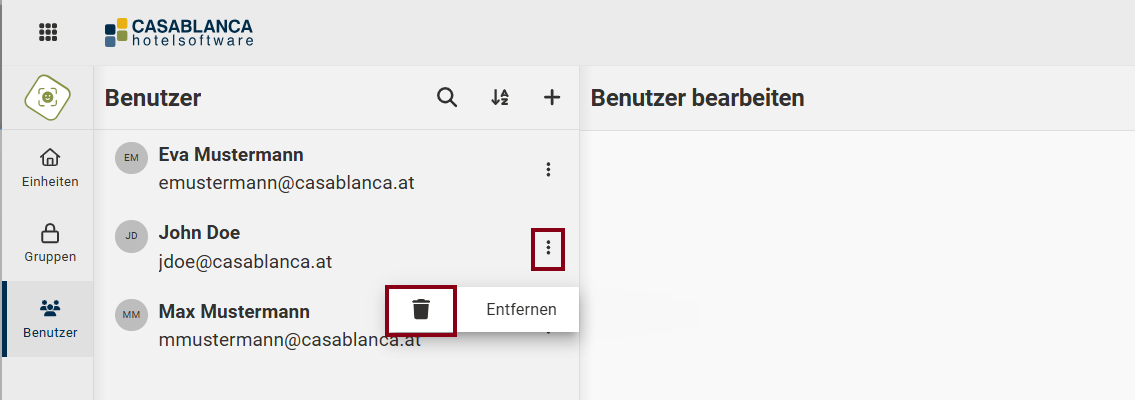Open Eva Mustermann's three-dot options menu
The height and width of the screenshot is (400, 1135).
pos(548,170)
